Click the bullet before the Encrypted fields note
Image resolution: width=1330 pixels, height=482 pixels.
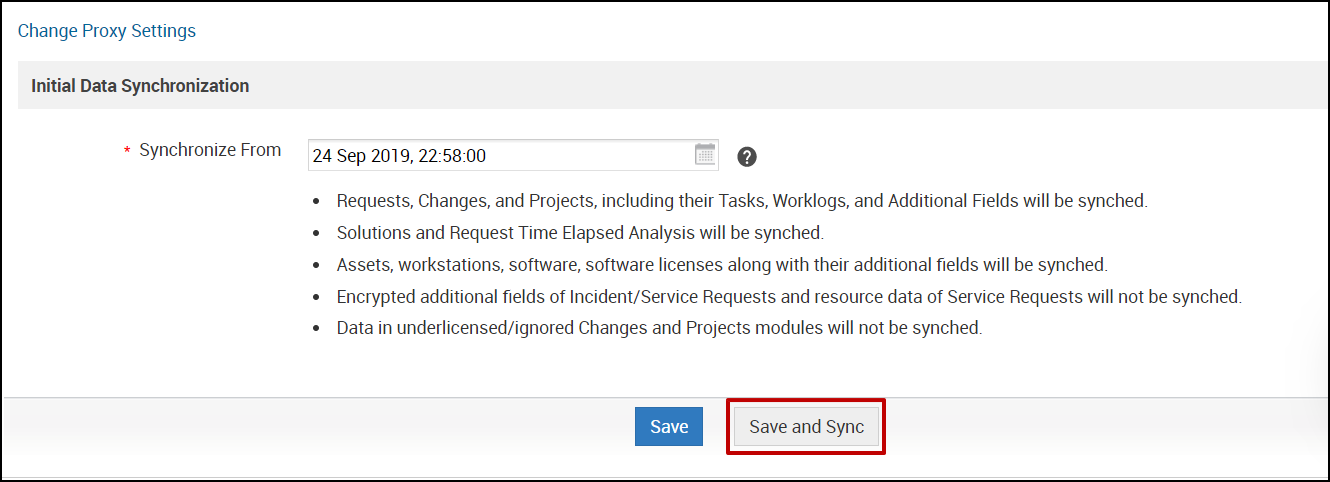[317, 298]
